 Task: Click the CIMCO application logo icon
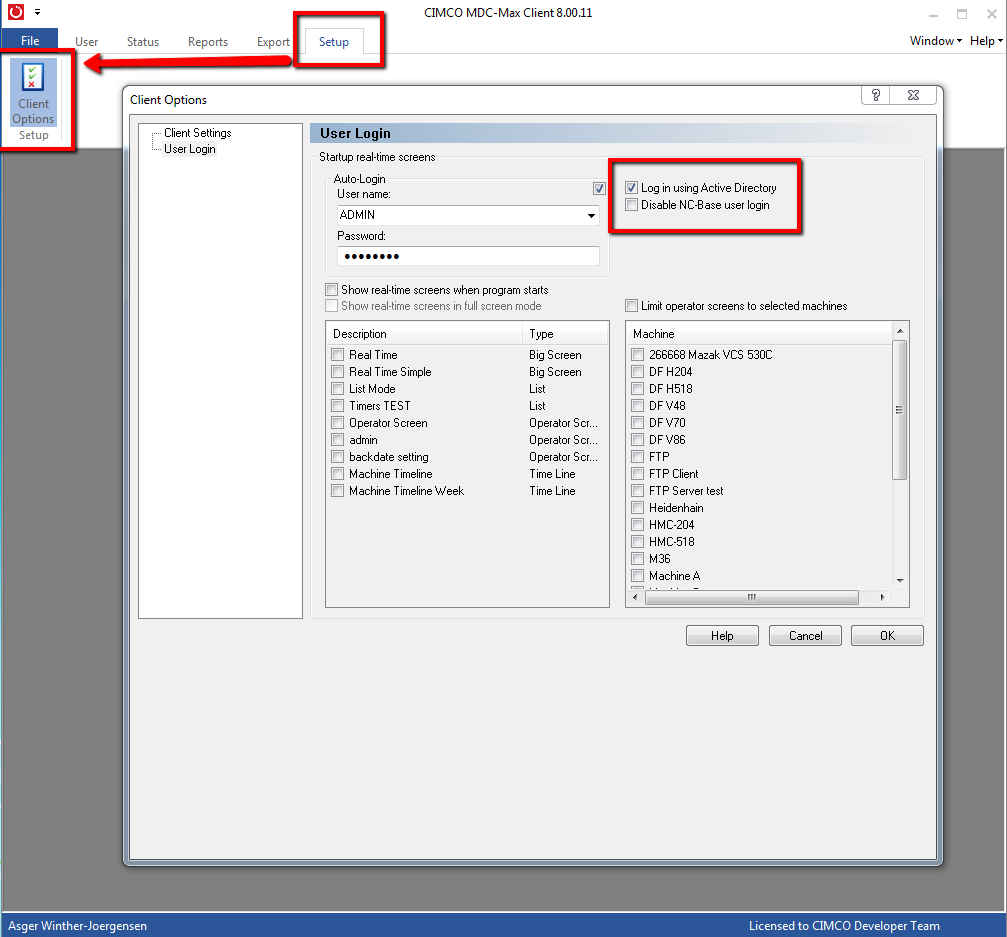point(16,12)
